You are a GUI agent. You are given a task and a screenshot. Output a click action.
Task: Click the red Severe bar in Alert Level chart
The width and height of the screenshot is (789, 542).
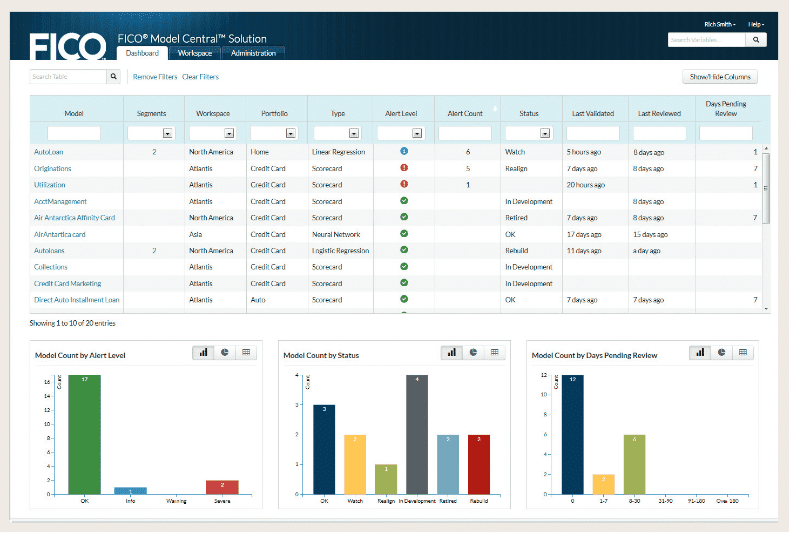pos(222,487)
